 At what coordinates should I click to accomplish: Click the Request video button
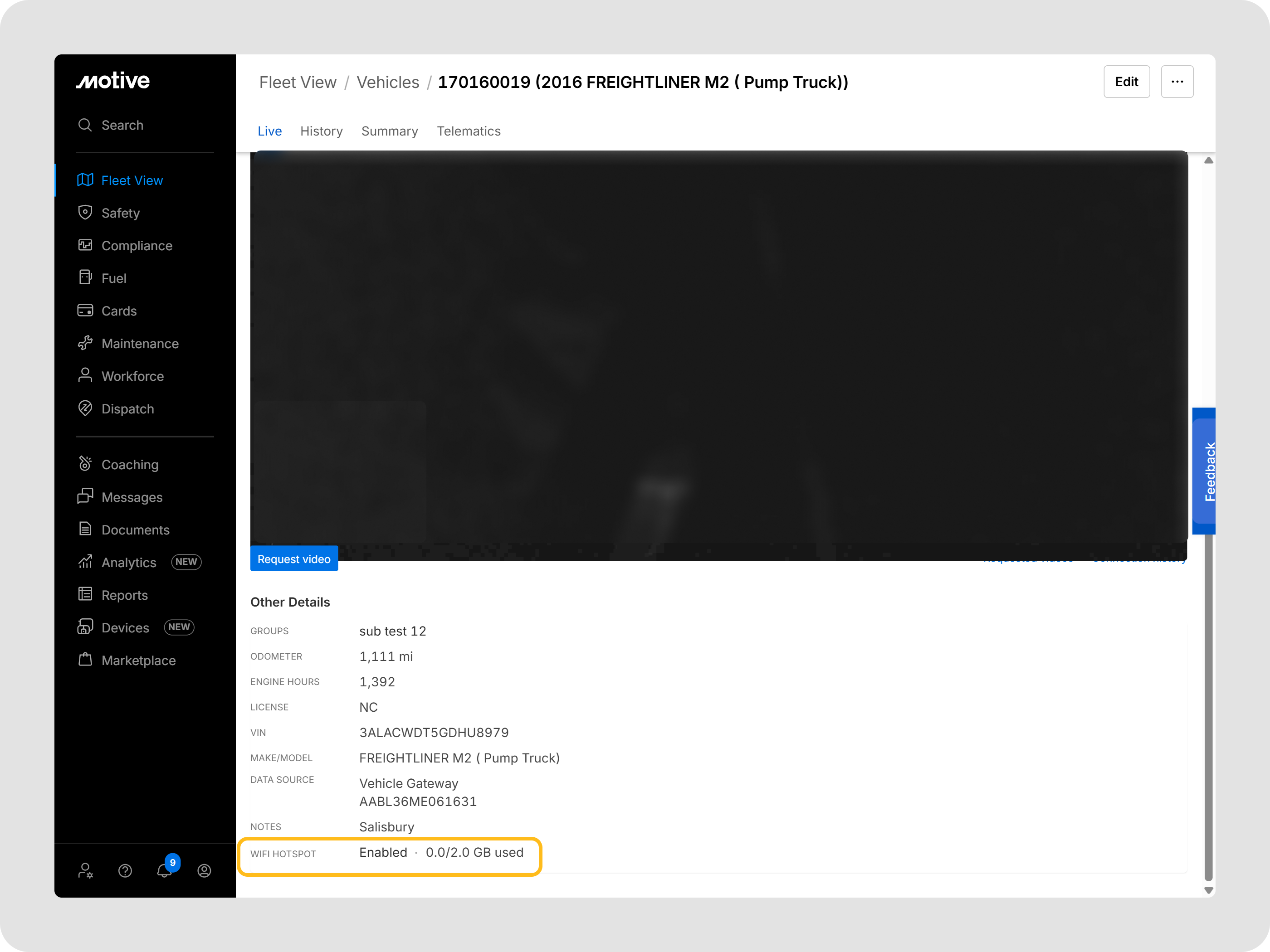[294, 559]
